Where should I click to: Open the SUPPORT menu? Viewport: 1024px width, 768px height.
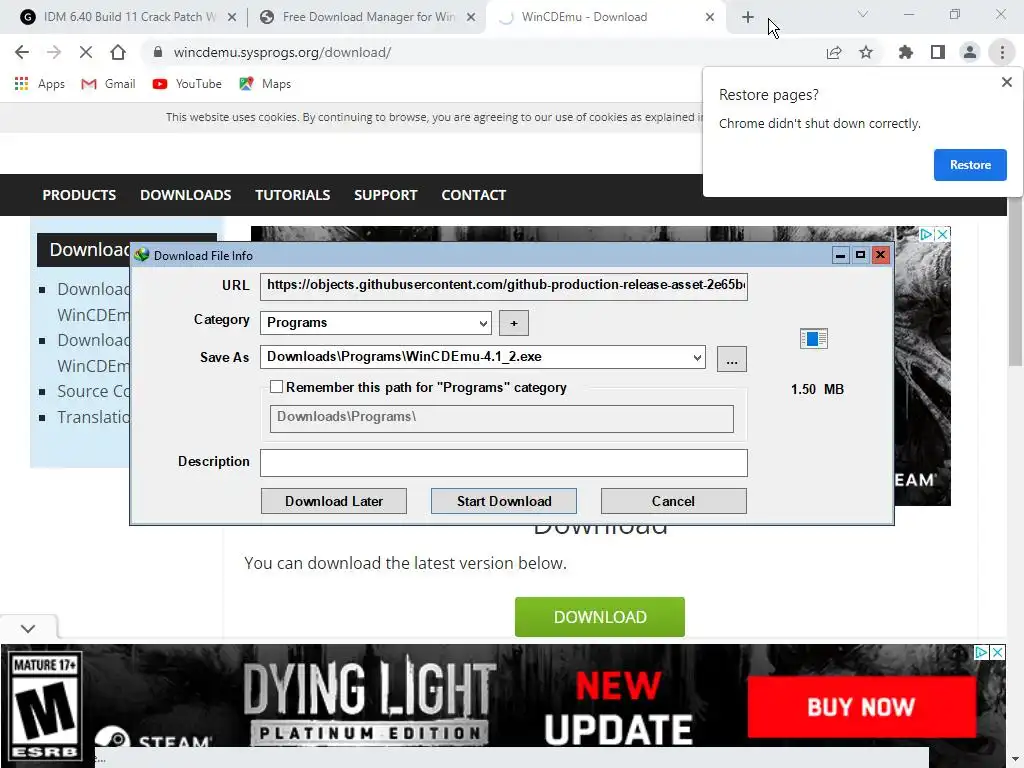pos(385,195)
